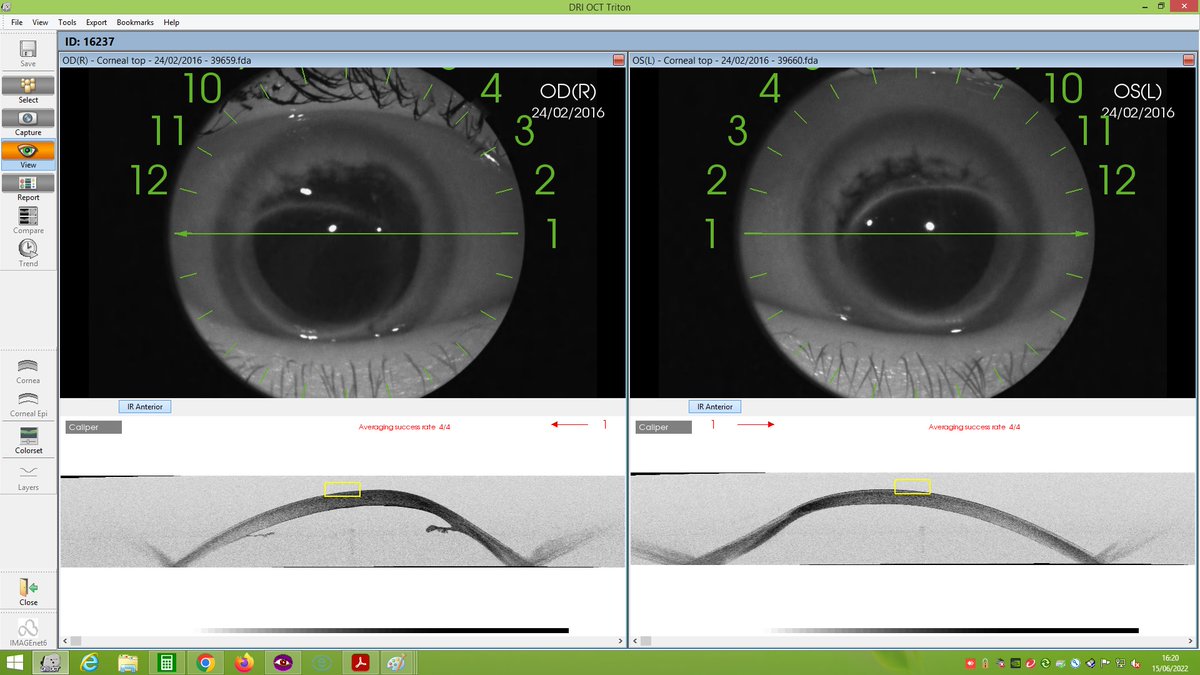Click the Save icon in the sidebar
The image size is (1200, 675).
point(28,49)
